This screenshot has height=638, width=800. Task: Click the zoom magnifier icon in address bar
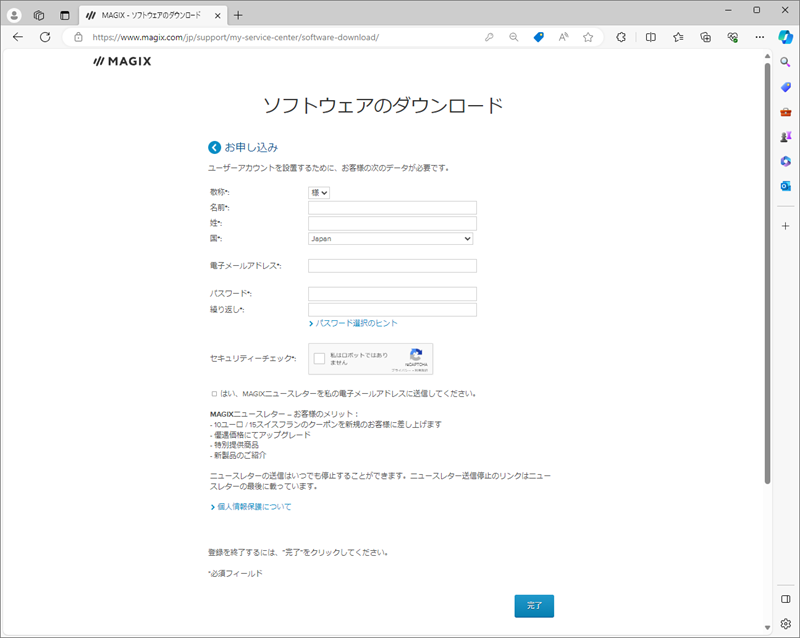pyautogui.click(x=514, y=37)
